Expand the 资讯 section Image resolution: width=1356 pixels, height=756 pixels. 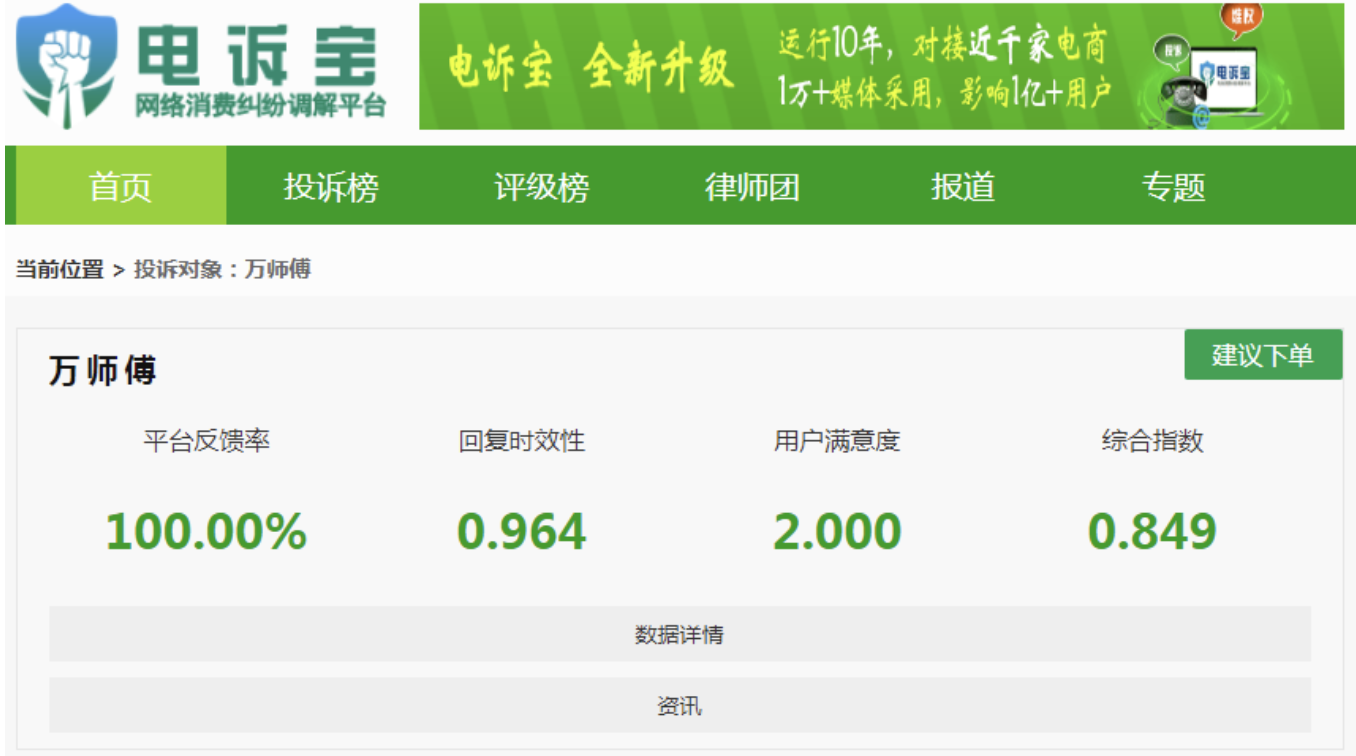[680, 706]
